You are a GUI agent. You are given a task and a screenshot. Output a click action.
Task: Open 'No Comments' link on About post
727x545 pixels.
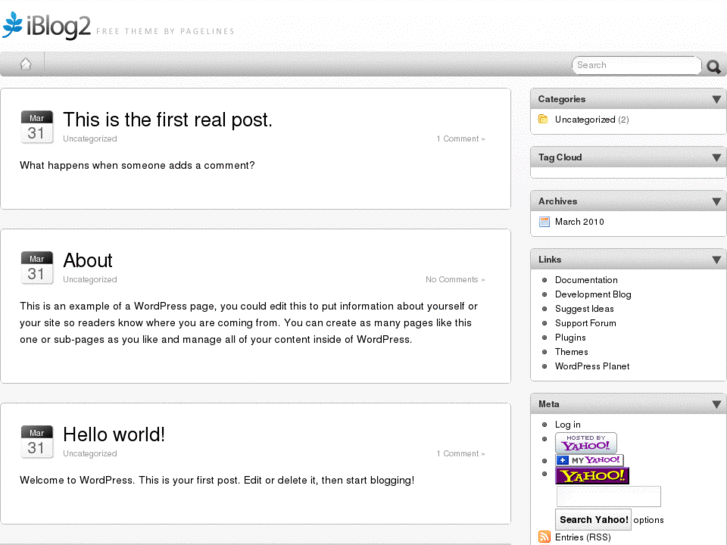tap(455, 279)
